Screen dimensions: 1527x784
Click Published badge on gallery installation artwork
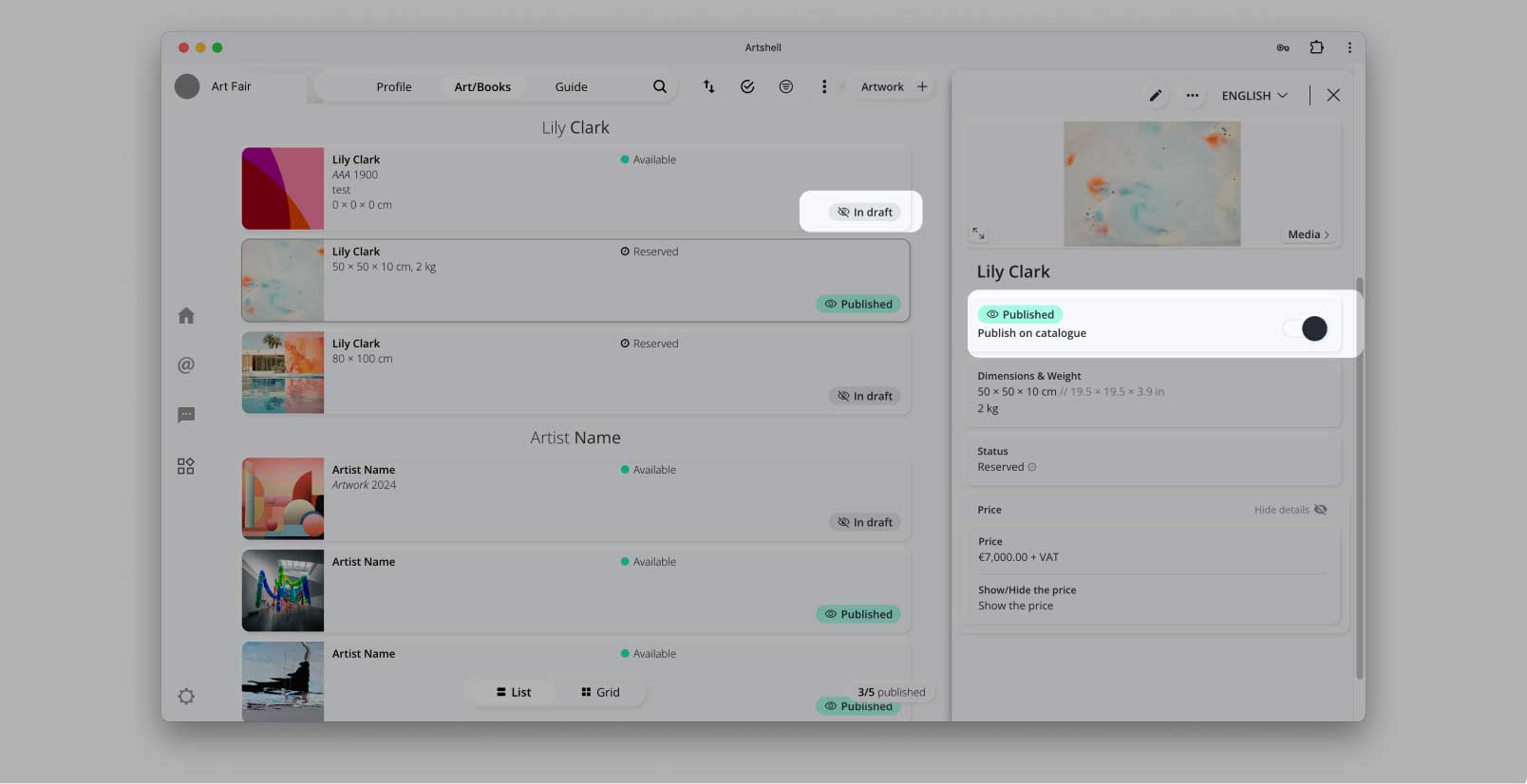[x=858, y=614]
